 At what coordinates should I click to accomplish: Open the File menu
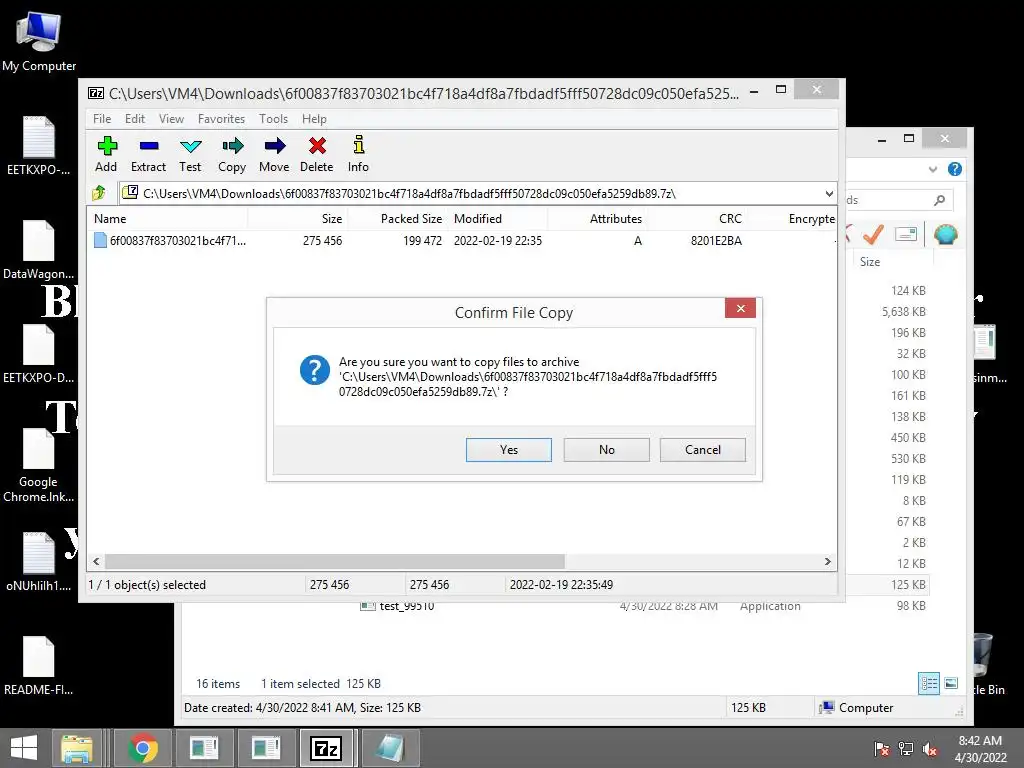pos(102,119)
